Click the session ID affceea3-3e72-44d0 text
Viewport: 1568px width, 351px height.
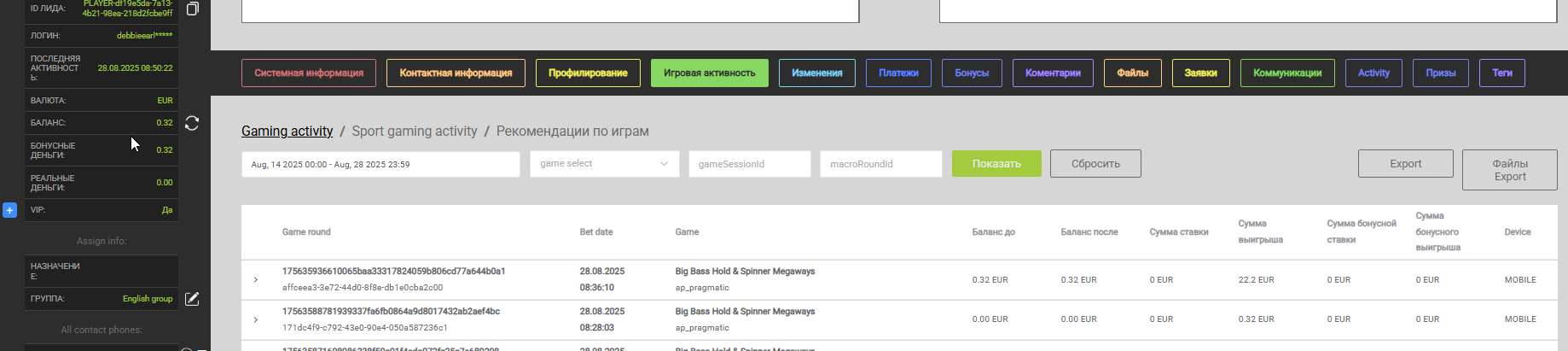pyautogui.click(x=363, y=288)
